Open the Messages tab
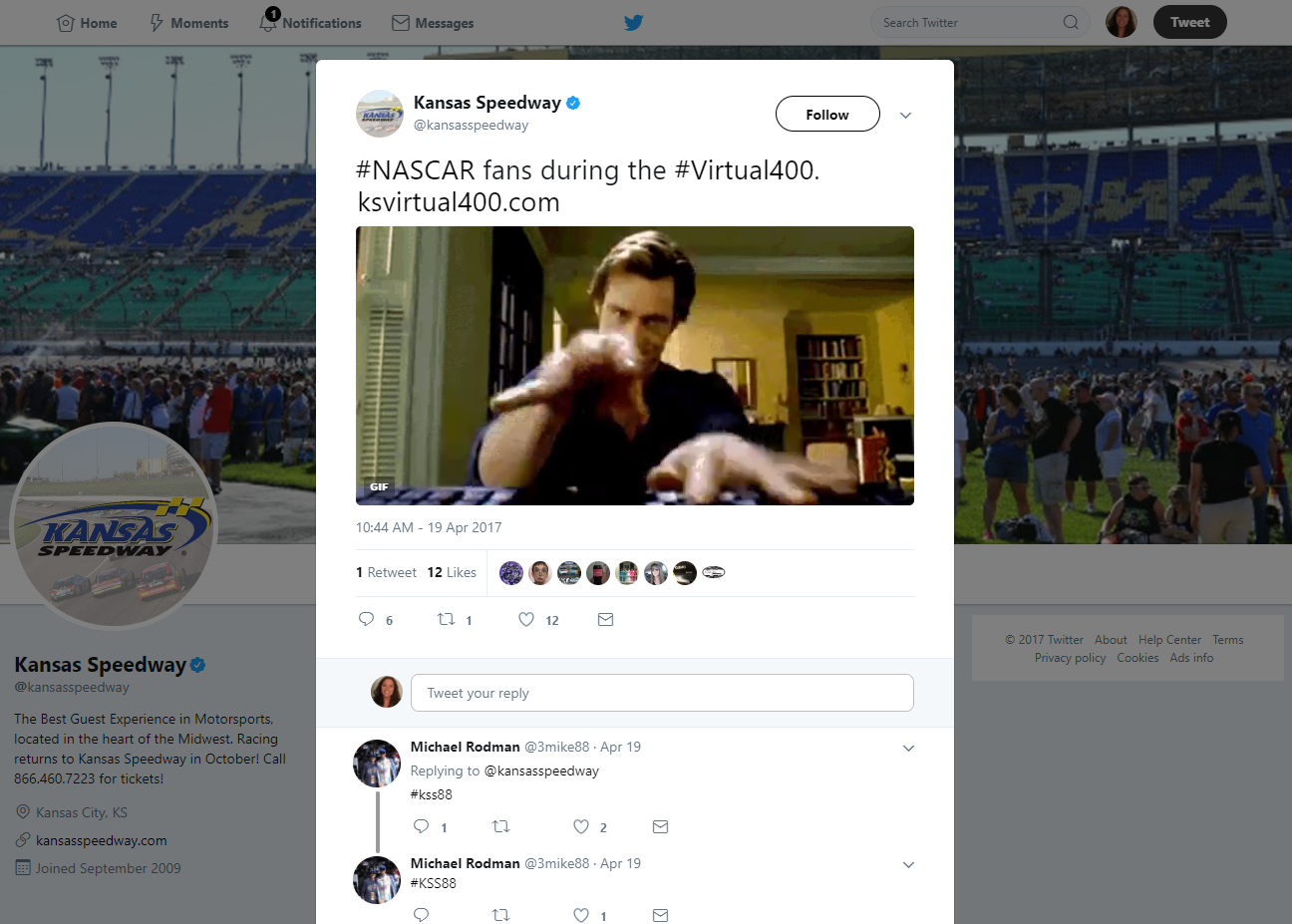This screenshot has height=924, width=1292. click(x=433, y=23)
